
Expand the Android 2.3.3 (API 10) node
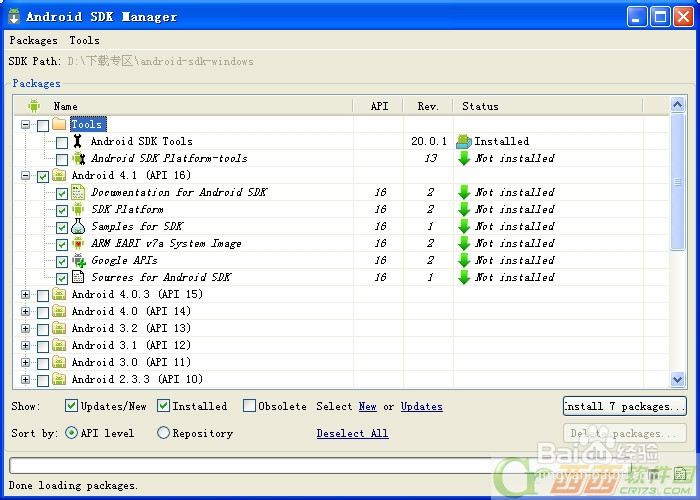[25, 379]
